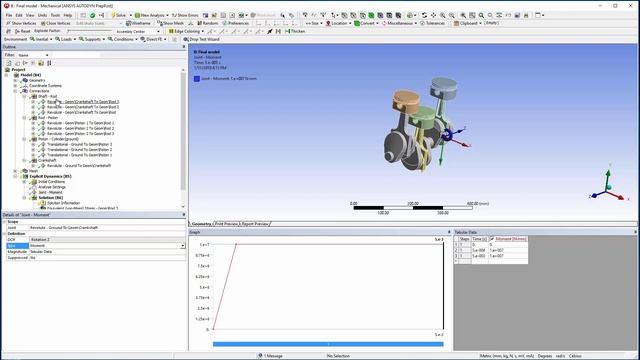
Task: Toggle Show Vertices in toolbar
Action: pyautogui.click(x=21, y=23)
